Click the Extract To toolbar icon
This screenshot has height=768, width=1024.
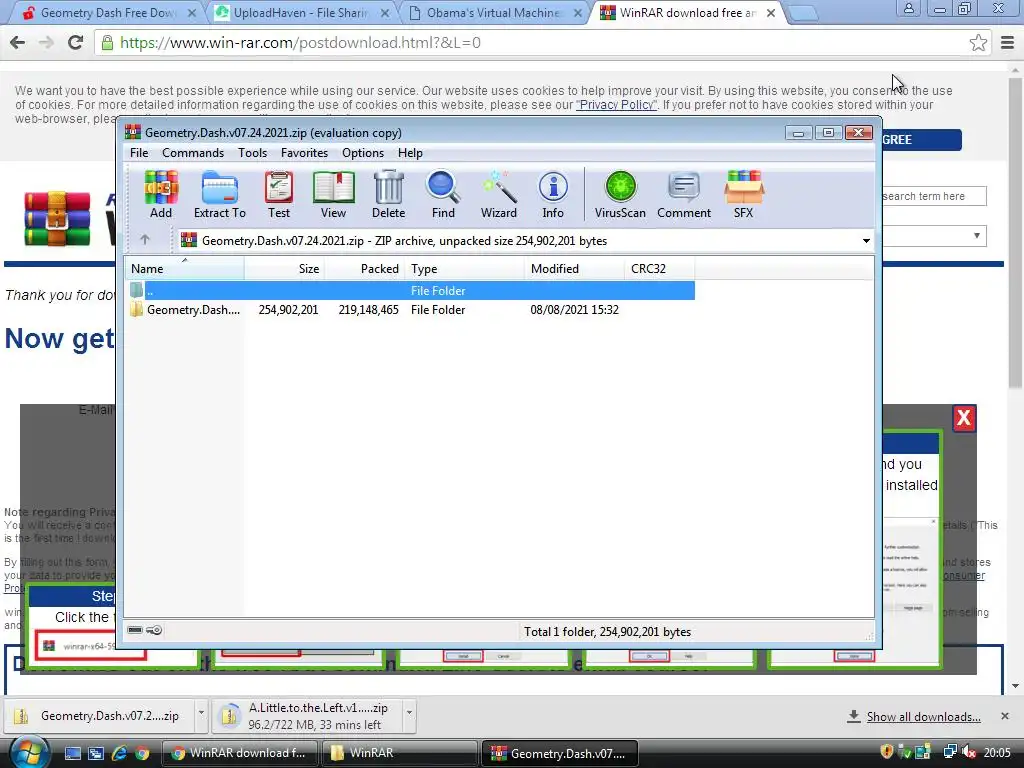(219, 194)
